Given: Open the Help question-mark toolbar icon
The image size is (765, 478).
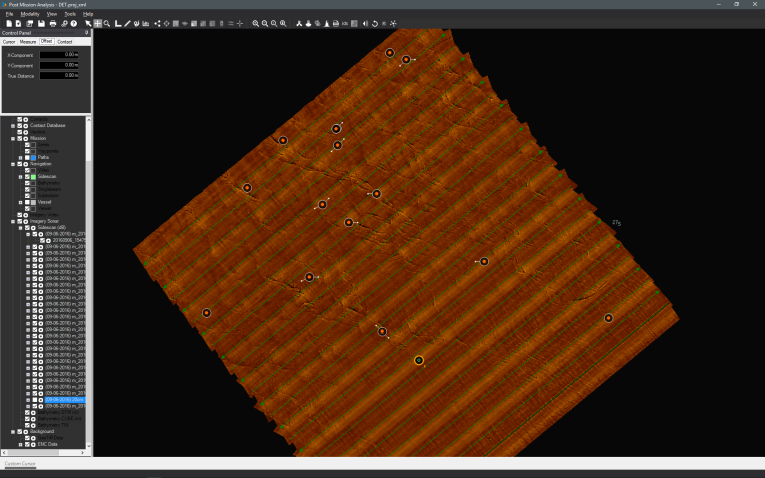Looking at the screenshot, I should [74, 23].
